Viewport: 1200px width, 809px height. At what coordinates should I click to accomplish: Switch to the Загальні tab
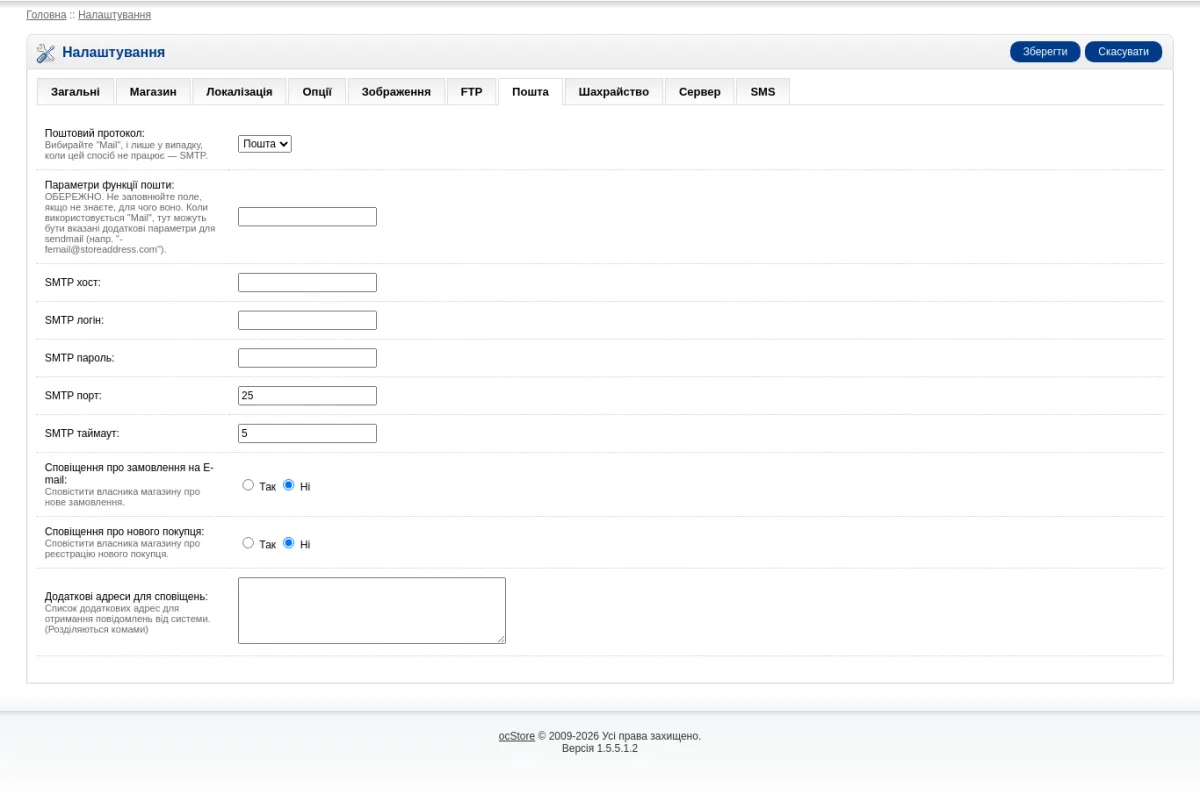point(75,92)
